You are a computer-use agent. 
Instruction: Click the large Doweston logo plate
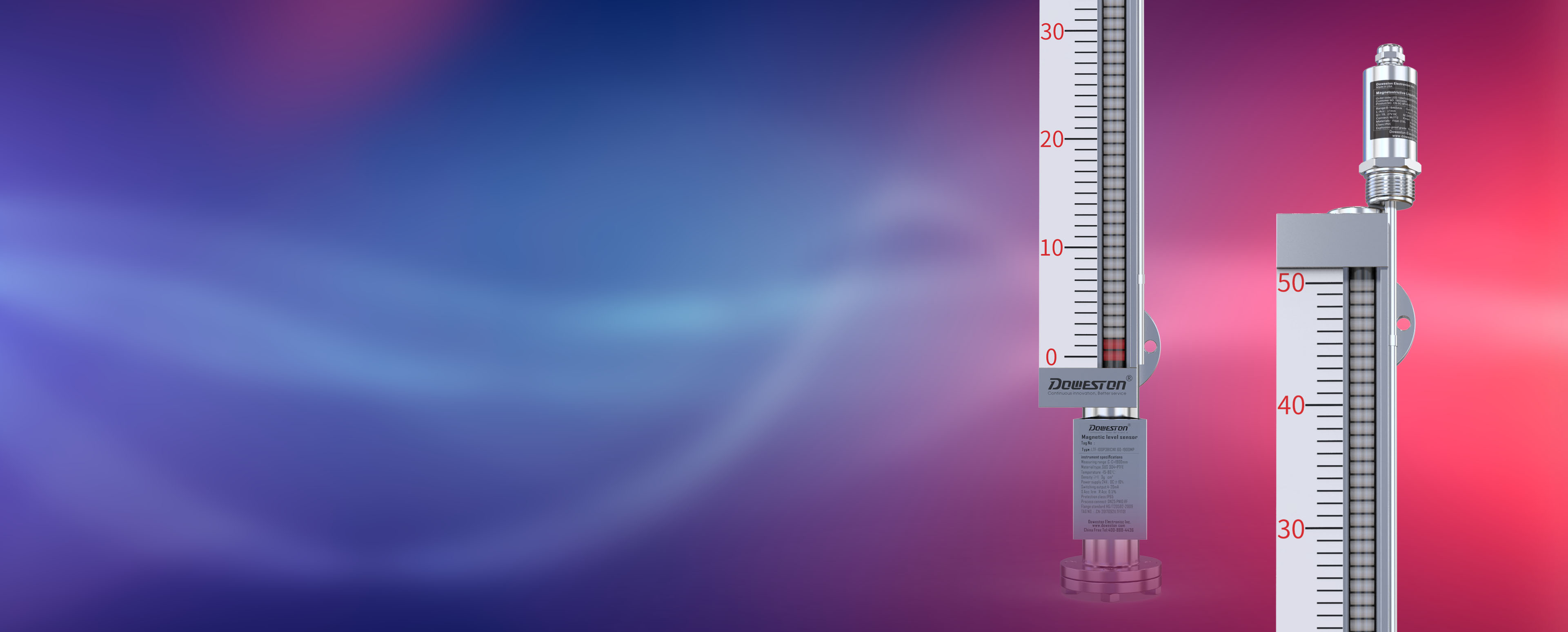tap(1087, 387)
